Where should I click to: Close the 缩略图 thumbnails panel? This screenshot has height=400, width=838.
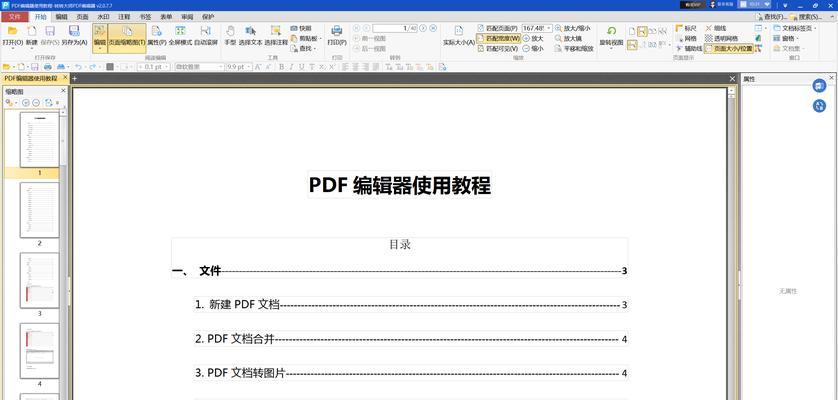point(63,91)
